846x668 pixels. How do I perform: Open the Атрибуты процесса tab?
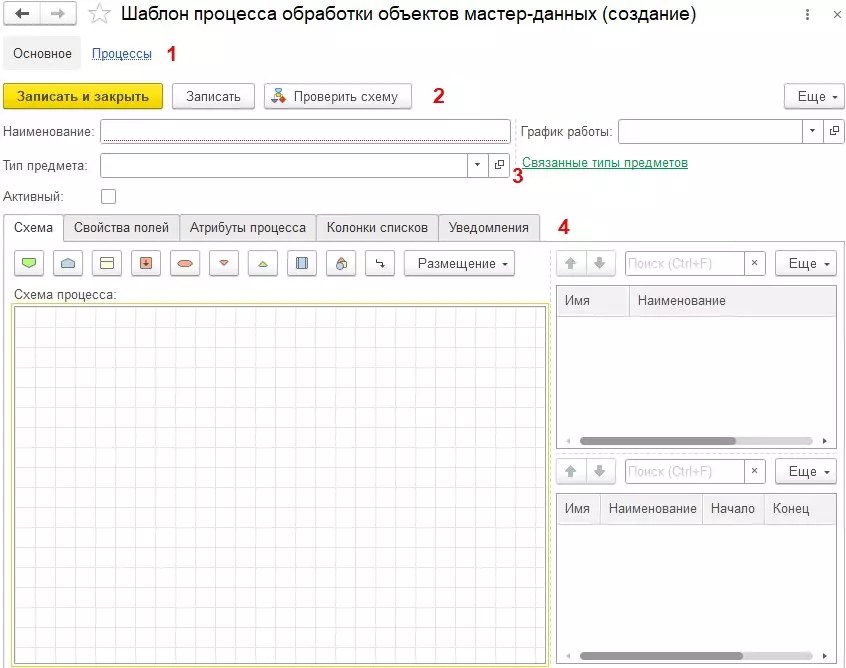tap(248, 228)
